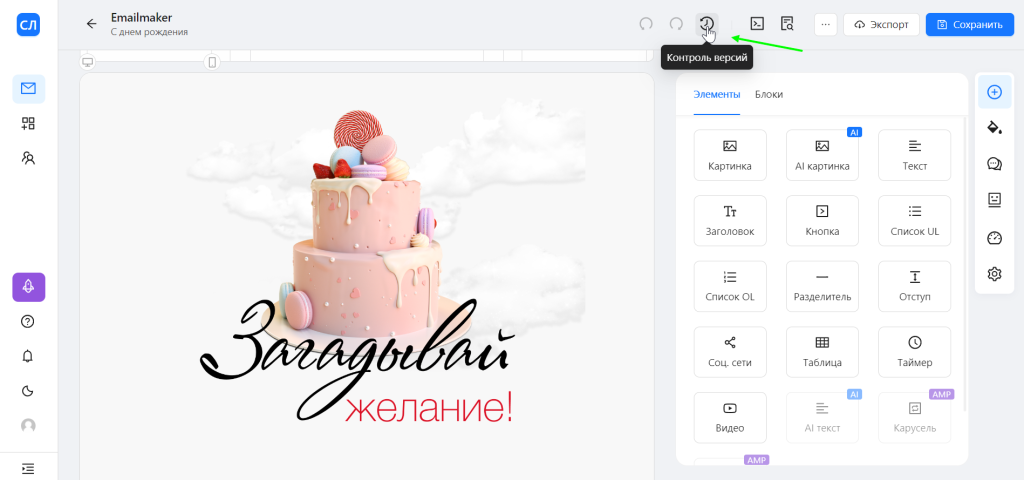Click the AI текст element

coord(822,418)
